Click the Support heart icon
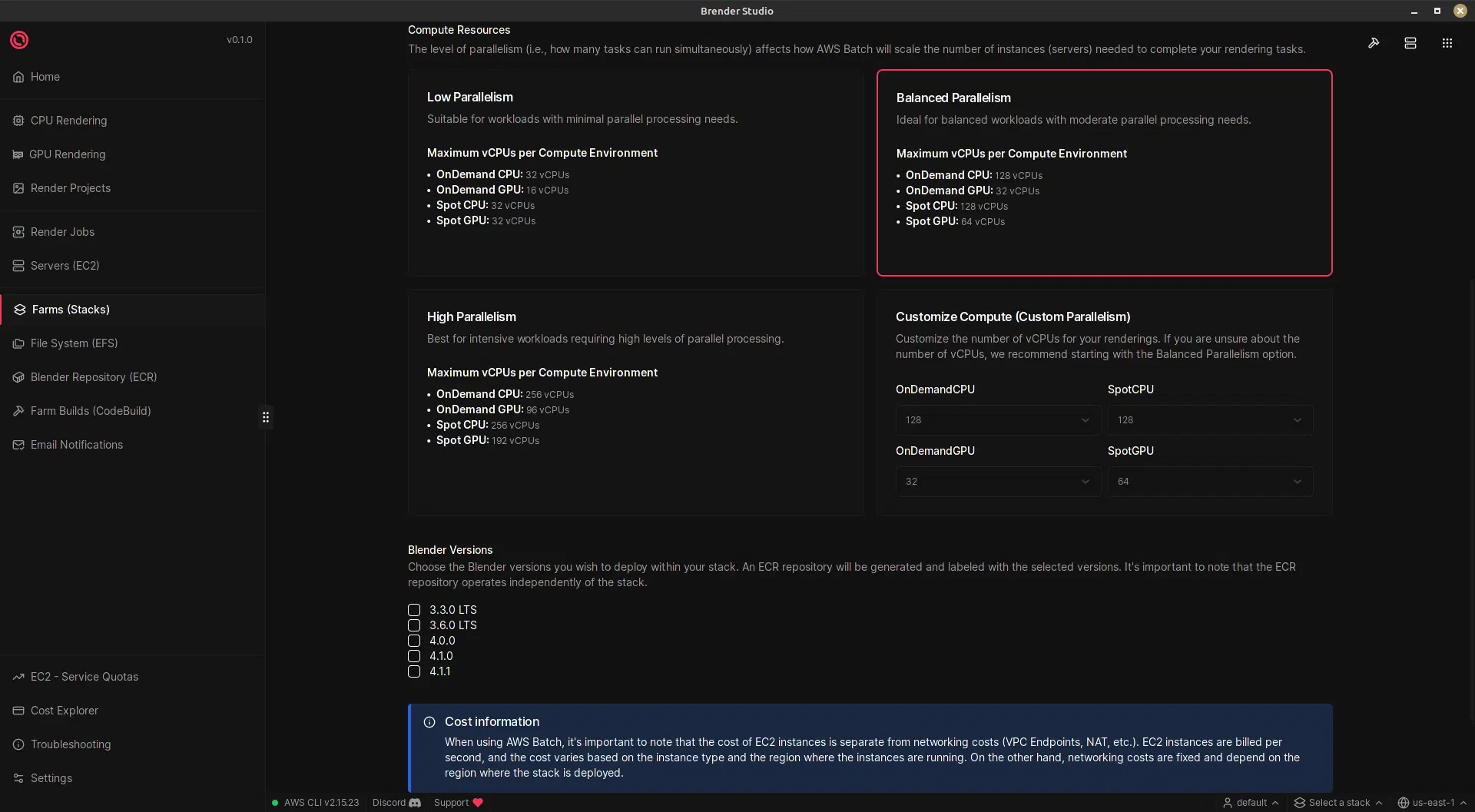 pyautogui.click(x=478, y=803)
